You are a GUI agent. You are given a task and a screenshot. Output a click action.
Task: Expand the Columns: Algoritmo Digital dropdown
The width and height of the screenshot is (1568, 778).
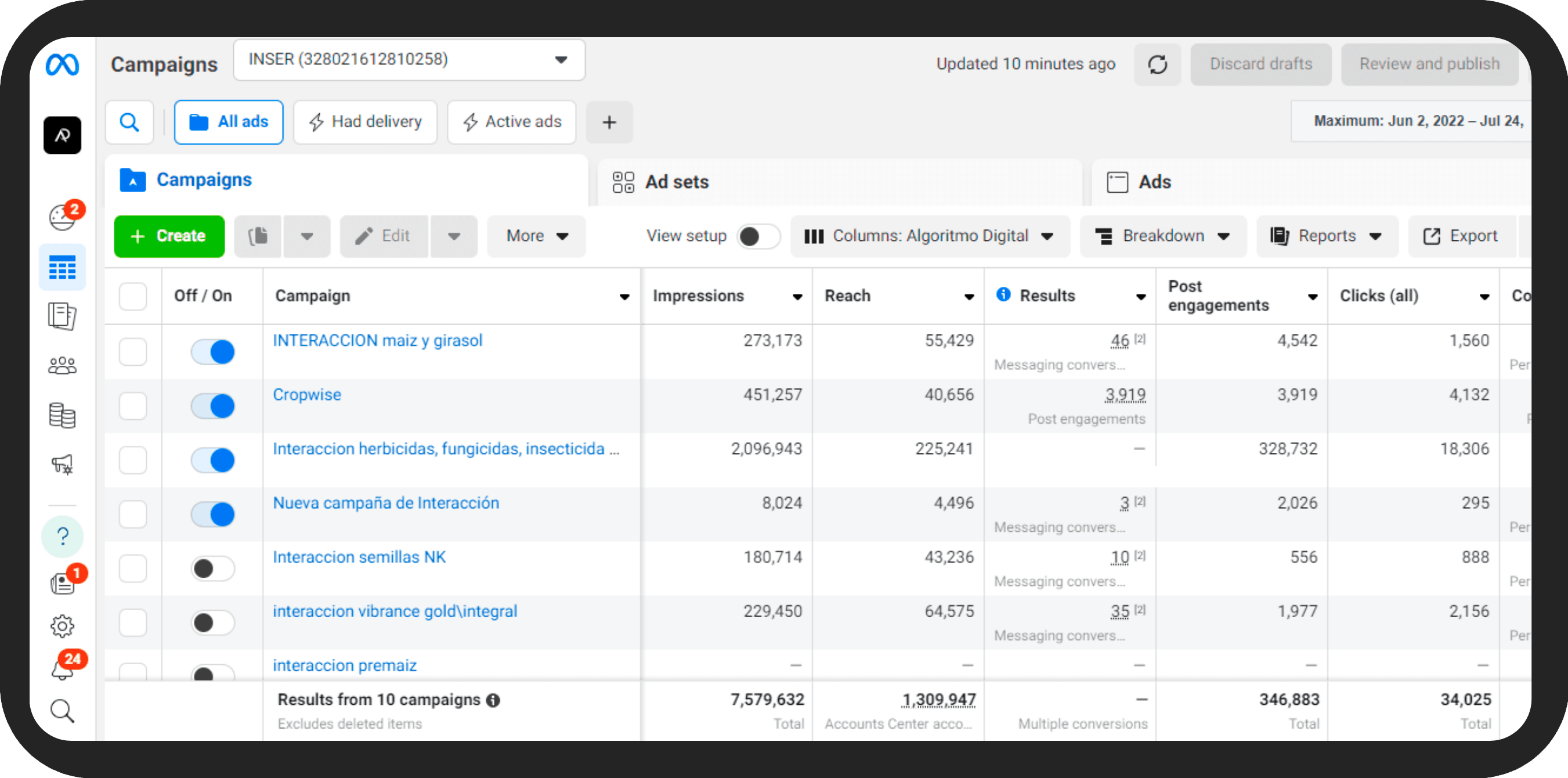point(930,236)
